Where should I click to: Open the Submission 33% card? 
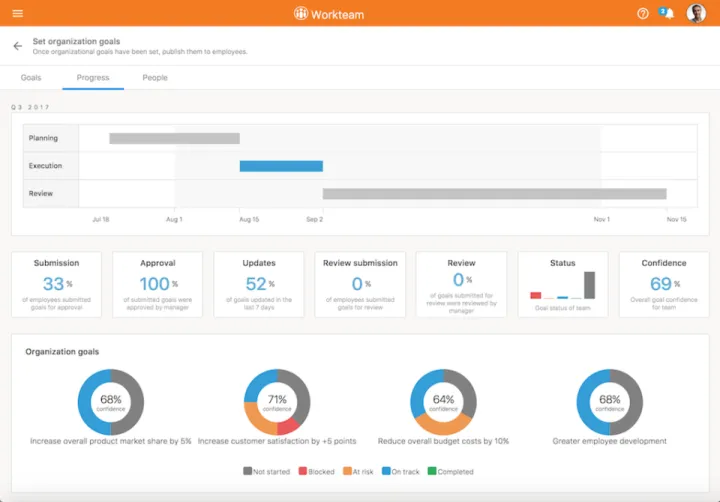56,285
